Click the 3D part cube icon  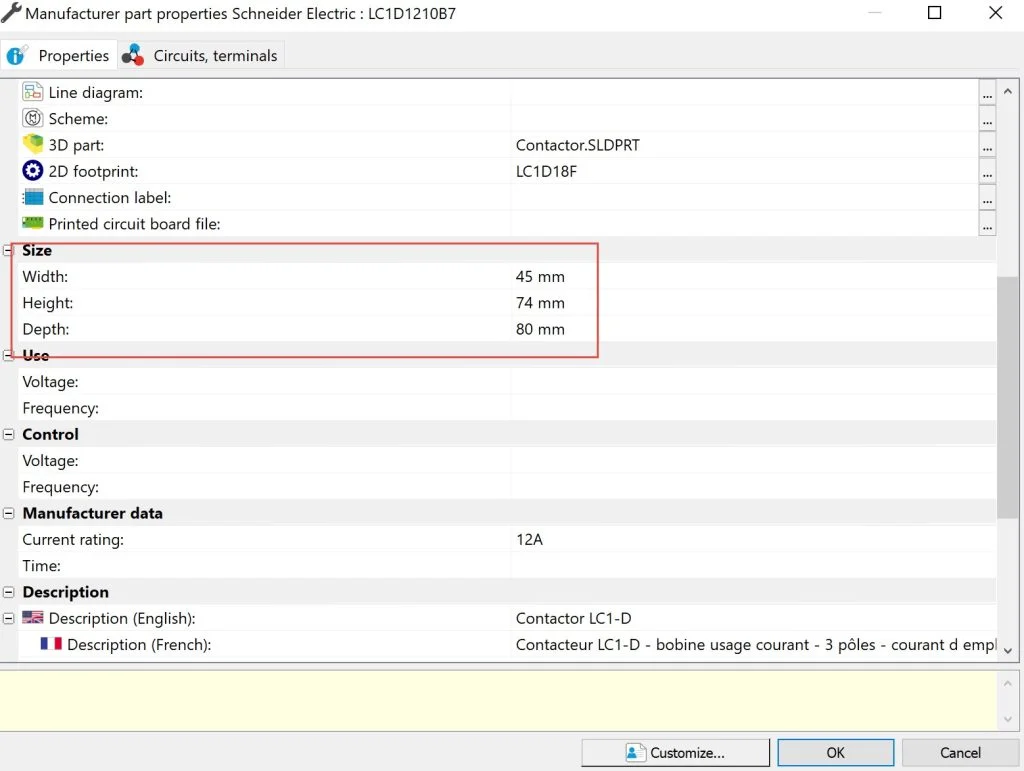(x=33, y=145)
